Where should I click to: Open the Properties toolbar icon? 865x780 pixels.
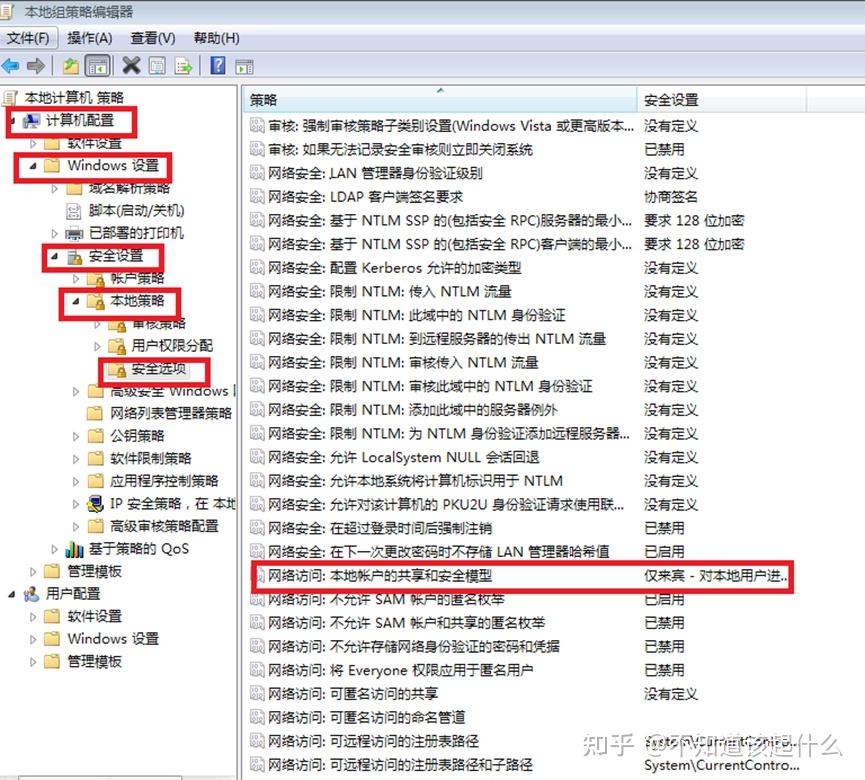[x=157, y=66]
